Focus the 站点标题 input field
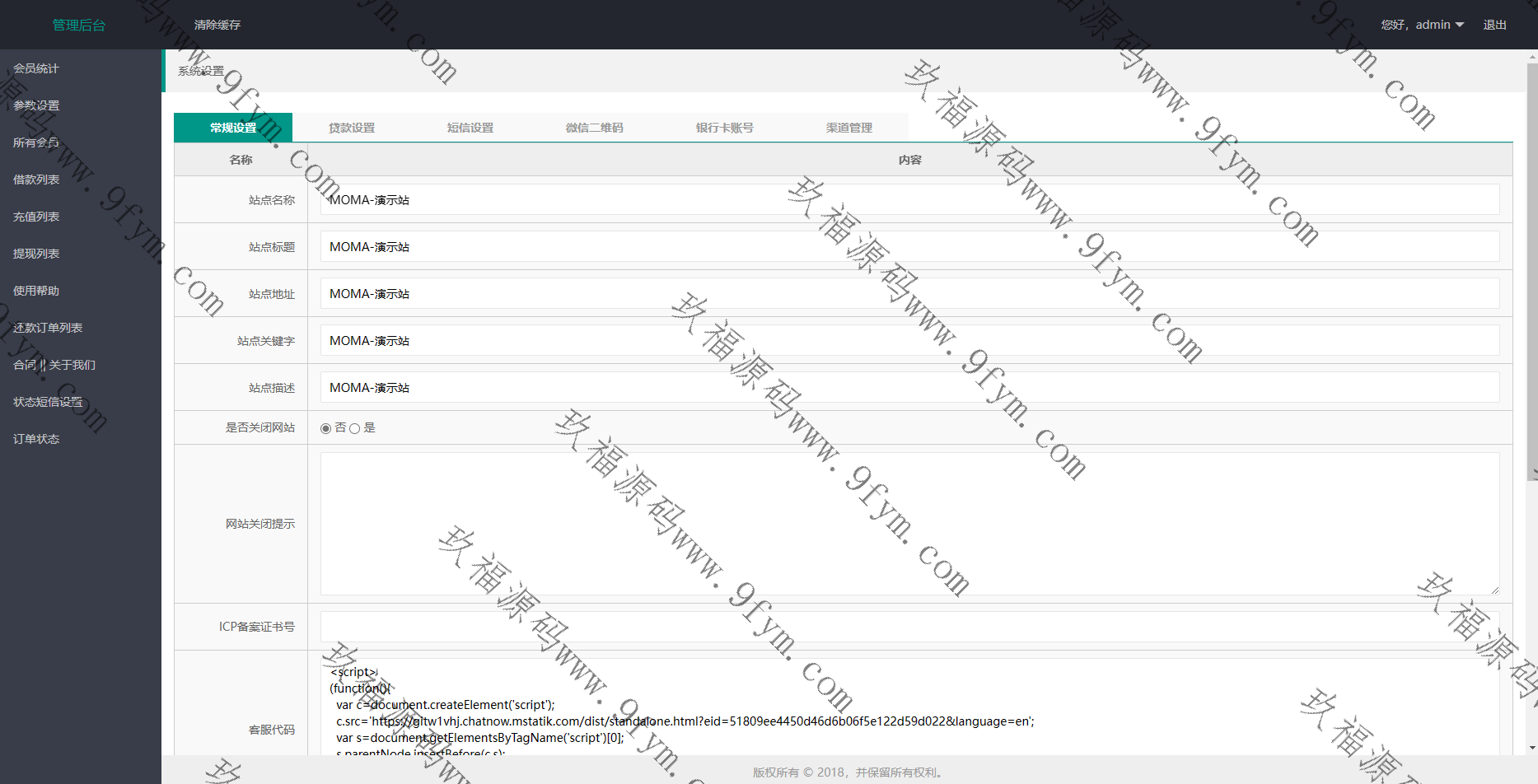The width and height of the screenshot is (1538, 784). point(909,246)
